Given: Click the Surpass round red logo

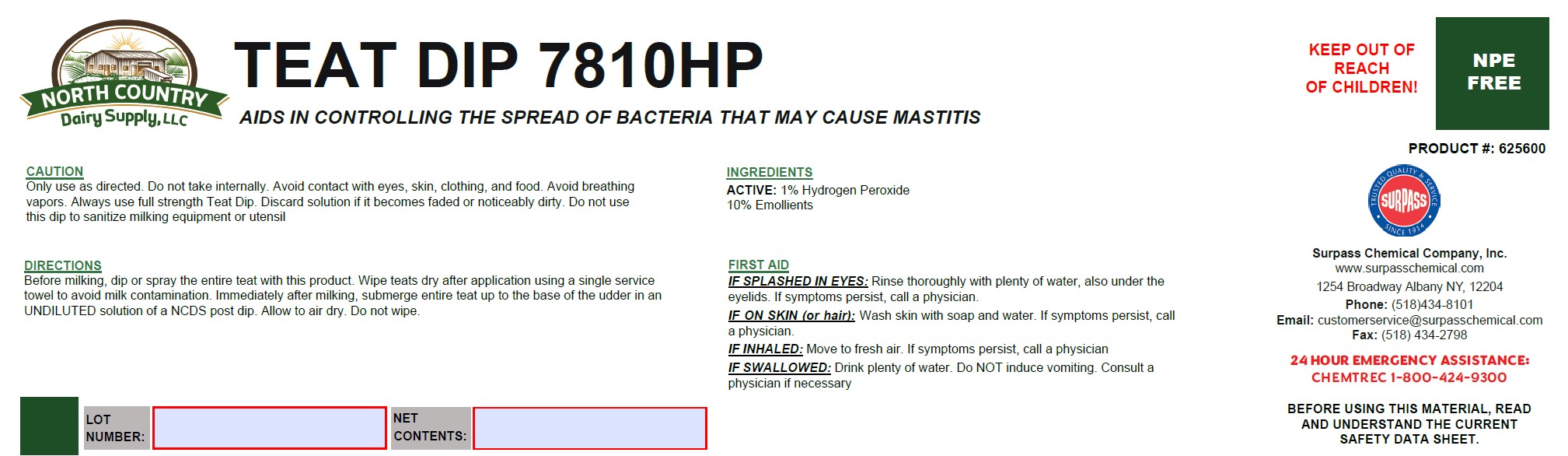Looking at the screenshot, I should [x=1403, y=201].
